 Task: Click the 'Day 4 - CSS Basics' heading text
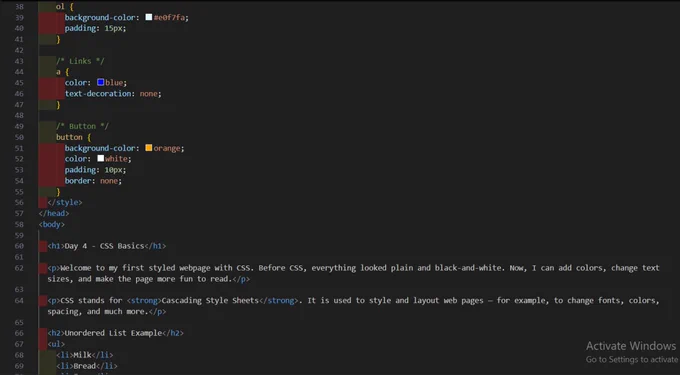(x=104, y=246)
